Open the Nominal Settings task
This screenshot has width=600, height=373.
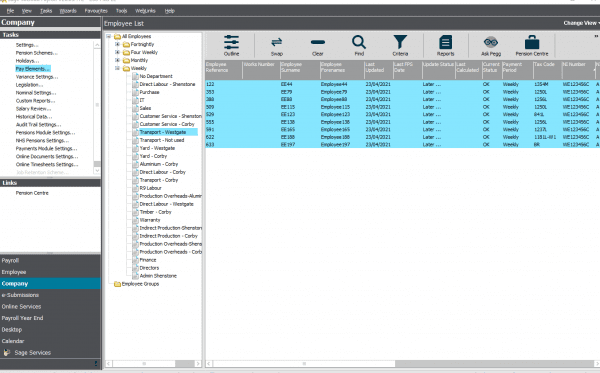[36, 93]
